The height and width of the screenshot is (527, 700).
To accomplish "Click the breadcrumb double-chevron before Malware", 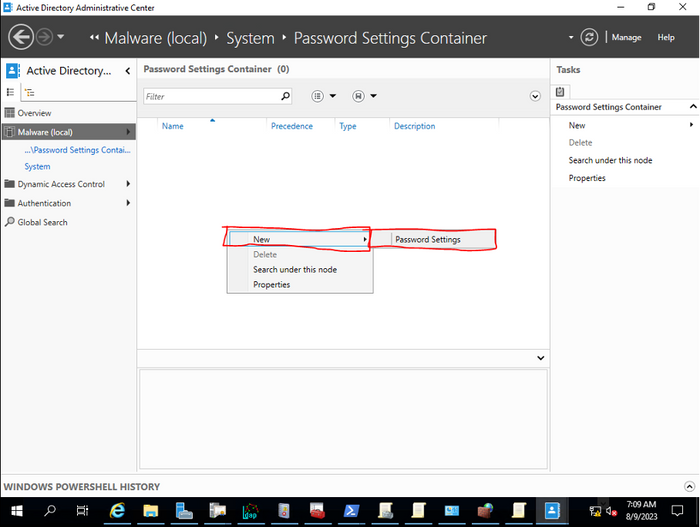I will click(94, 38).
